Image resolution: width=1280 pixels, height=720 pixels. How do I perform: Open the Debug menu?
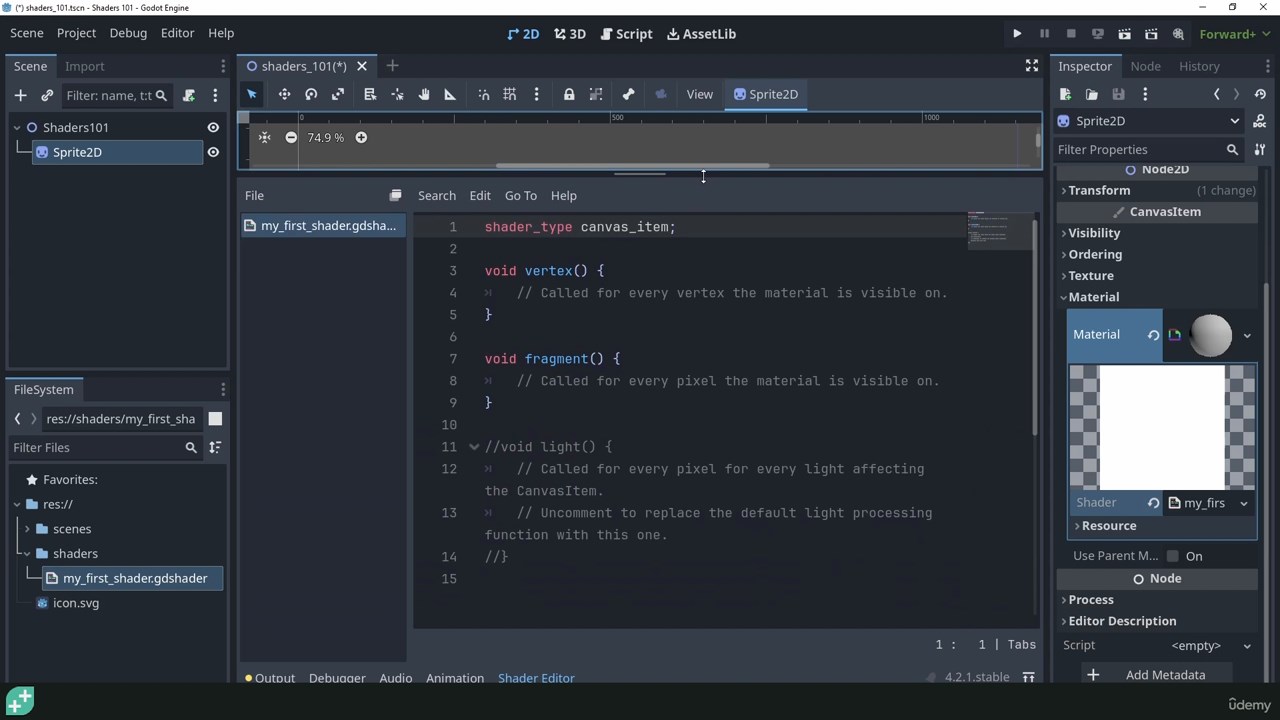point(128,33)
